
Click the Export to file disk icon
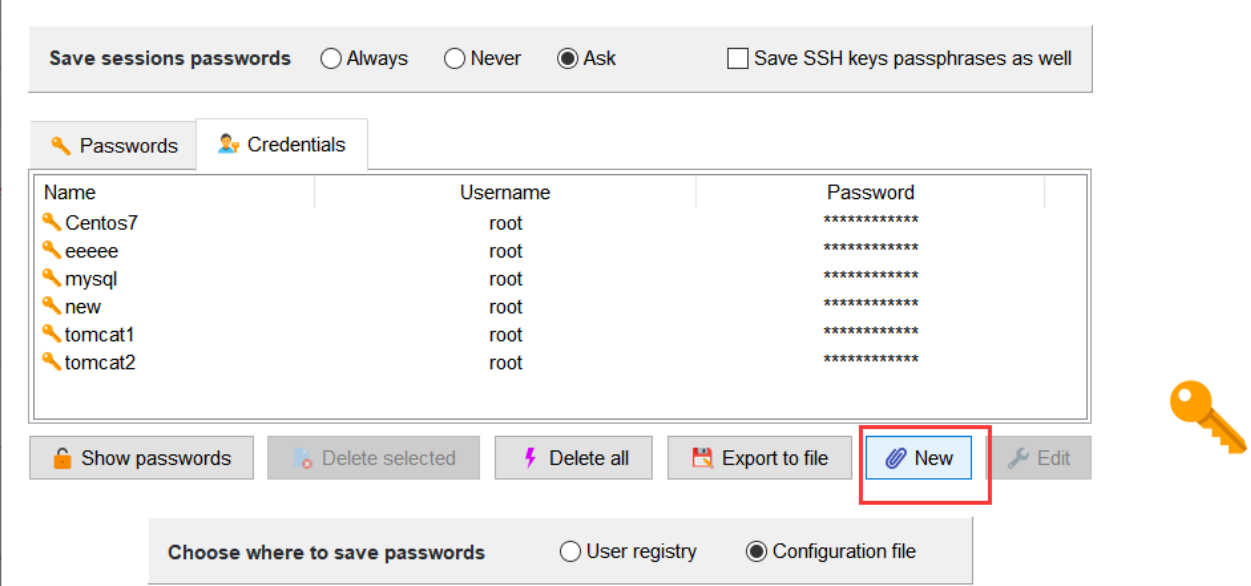click(703, 459)
